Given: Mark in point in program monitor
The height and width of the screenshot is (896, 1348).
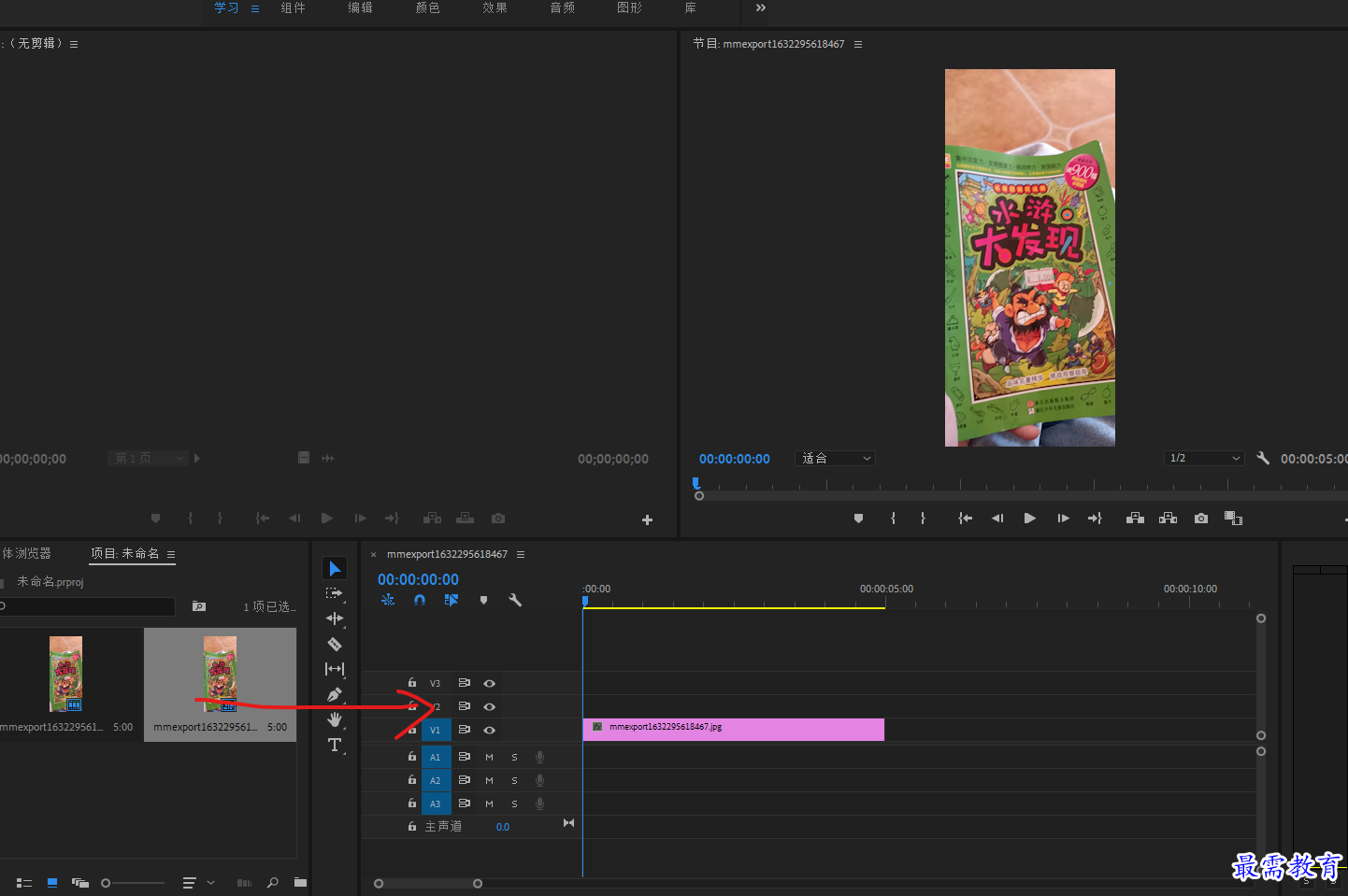Looking at the screenshot, I should pyautogui.click(x=893, y=519).
